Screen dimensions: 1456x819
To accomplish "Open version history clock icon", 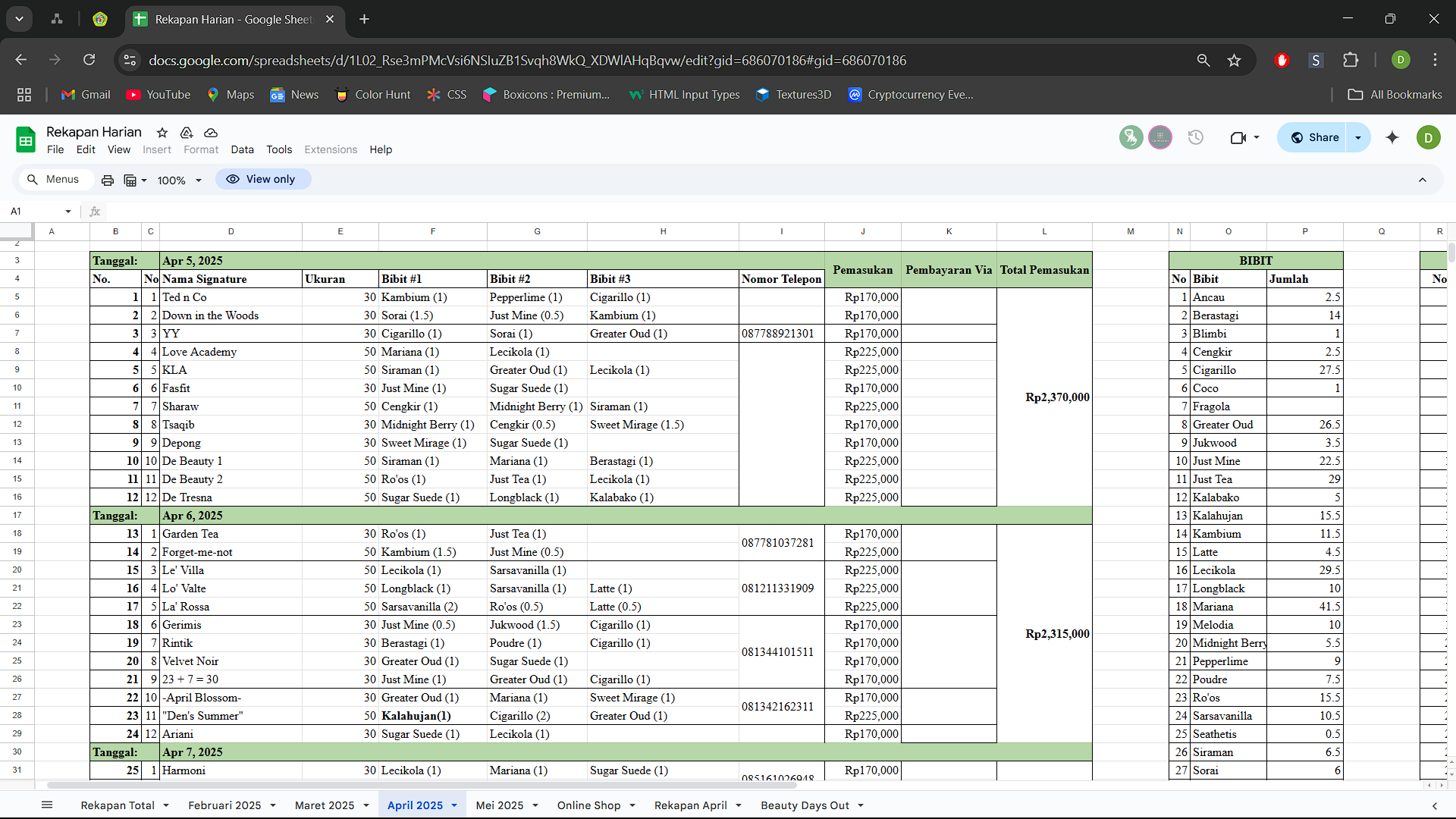I will click(1196, 138).
